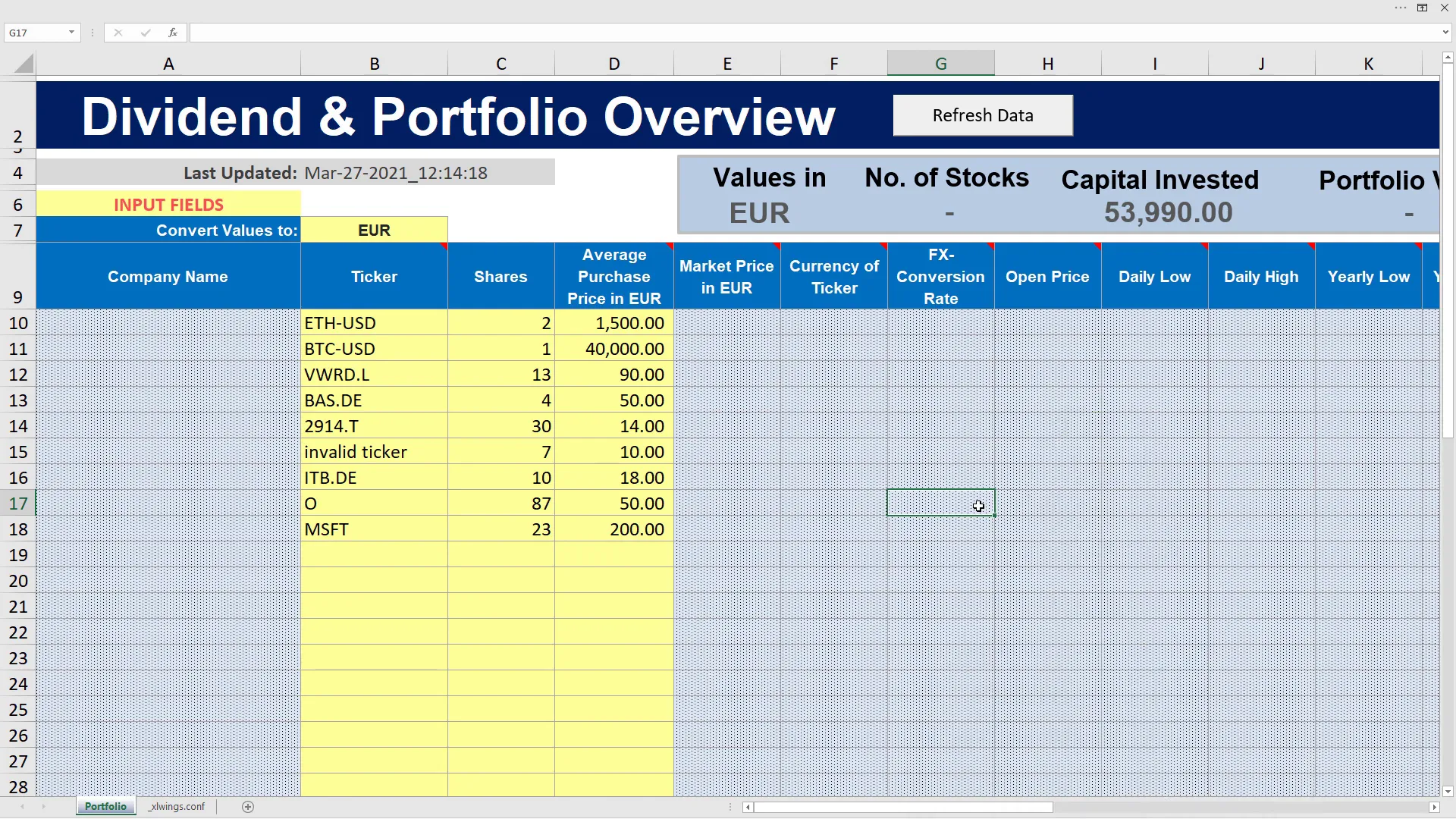Switch to the _xlwings.conf sheet tab
This screenshot has width=1456, height=819.
tap(177, 806)
